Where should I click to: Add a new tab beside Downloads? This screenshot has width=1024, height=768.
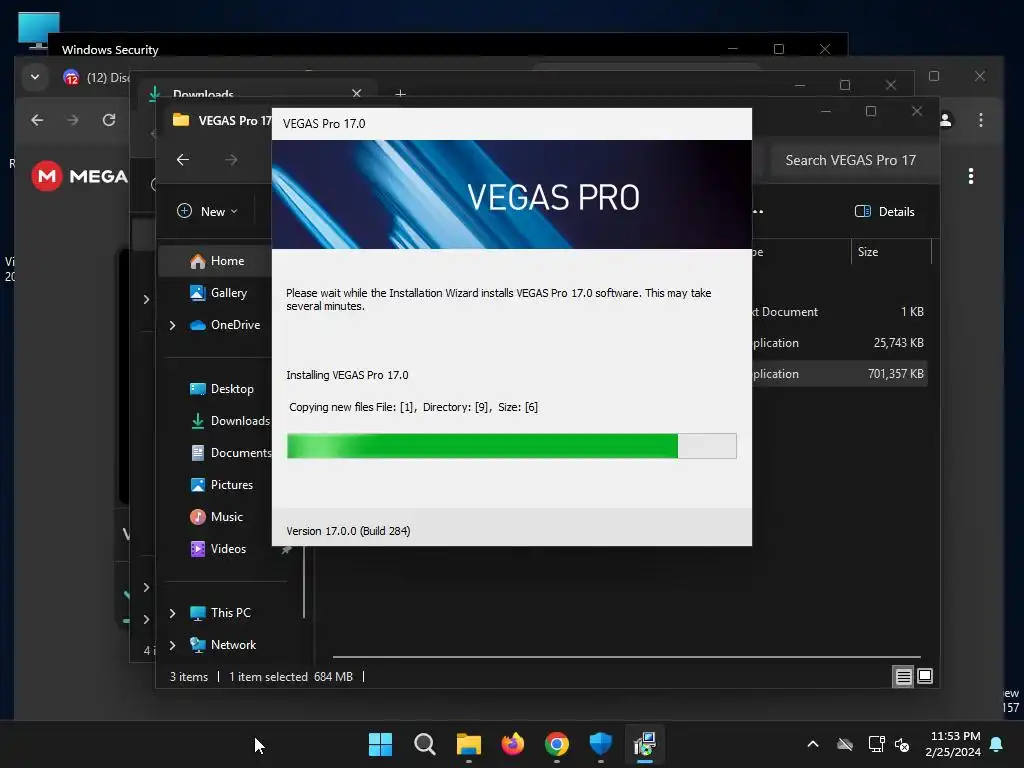(x=400, y=94)
